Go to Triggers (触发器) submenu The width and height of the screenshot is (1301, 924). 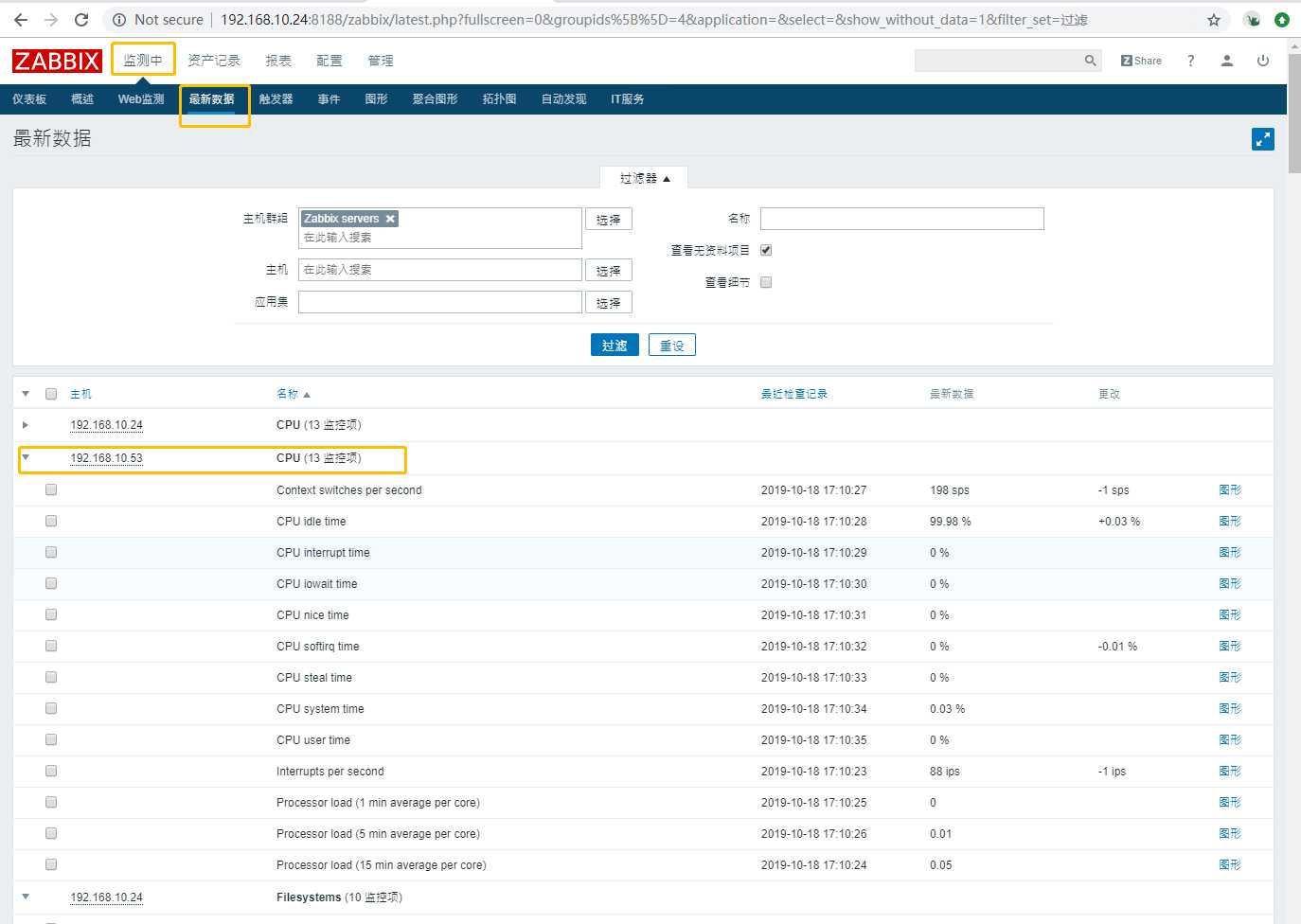(276, 98)
